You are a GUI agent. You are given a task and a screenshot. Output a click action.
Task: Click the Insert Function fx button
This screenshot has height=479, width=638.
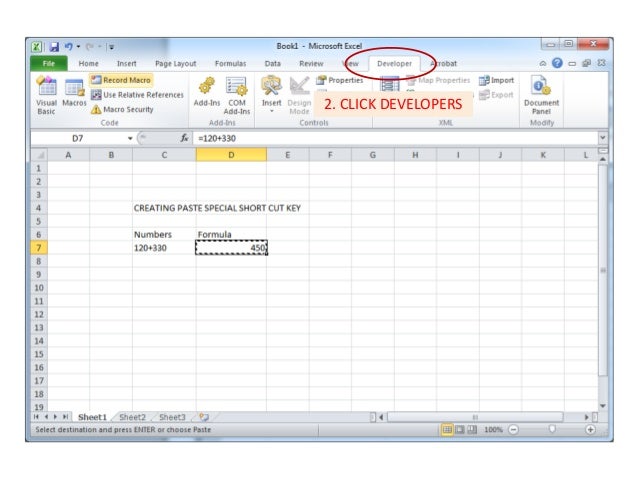(x=184, y=138)
